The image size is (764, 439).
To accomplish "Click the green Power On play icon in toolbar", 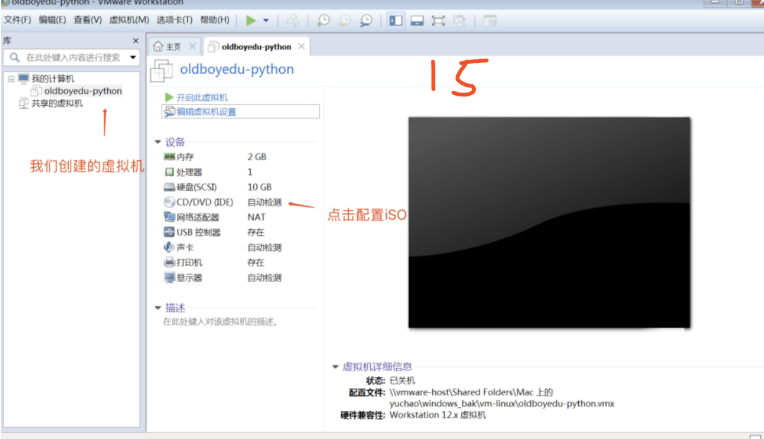I will pyautogui.click(x=251, y=20).
